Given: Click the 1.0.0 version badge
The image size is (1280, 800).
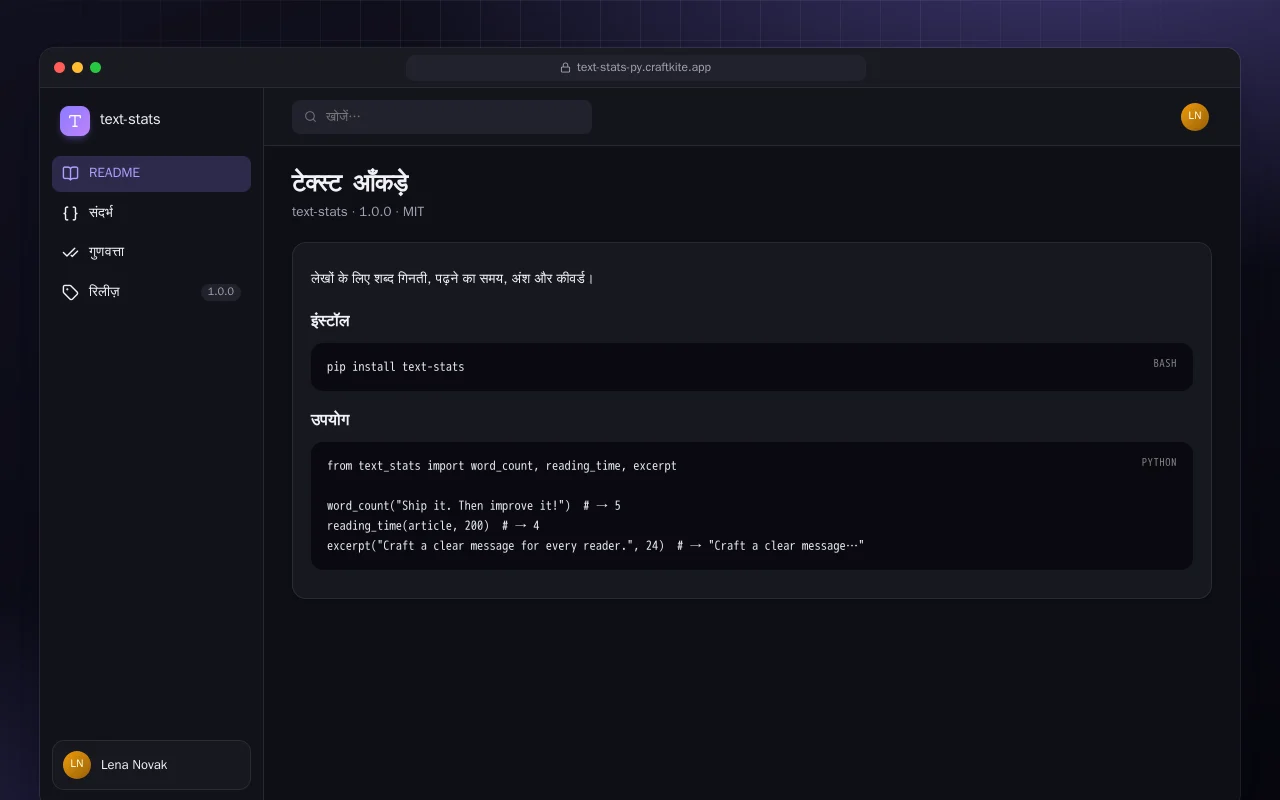Looking at the screenshot, I should (221, 292).
